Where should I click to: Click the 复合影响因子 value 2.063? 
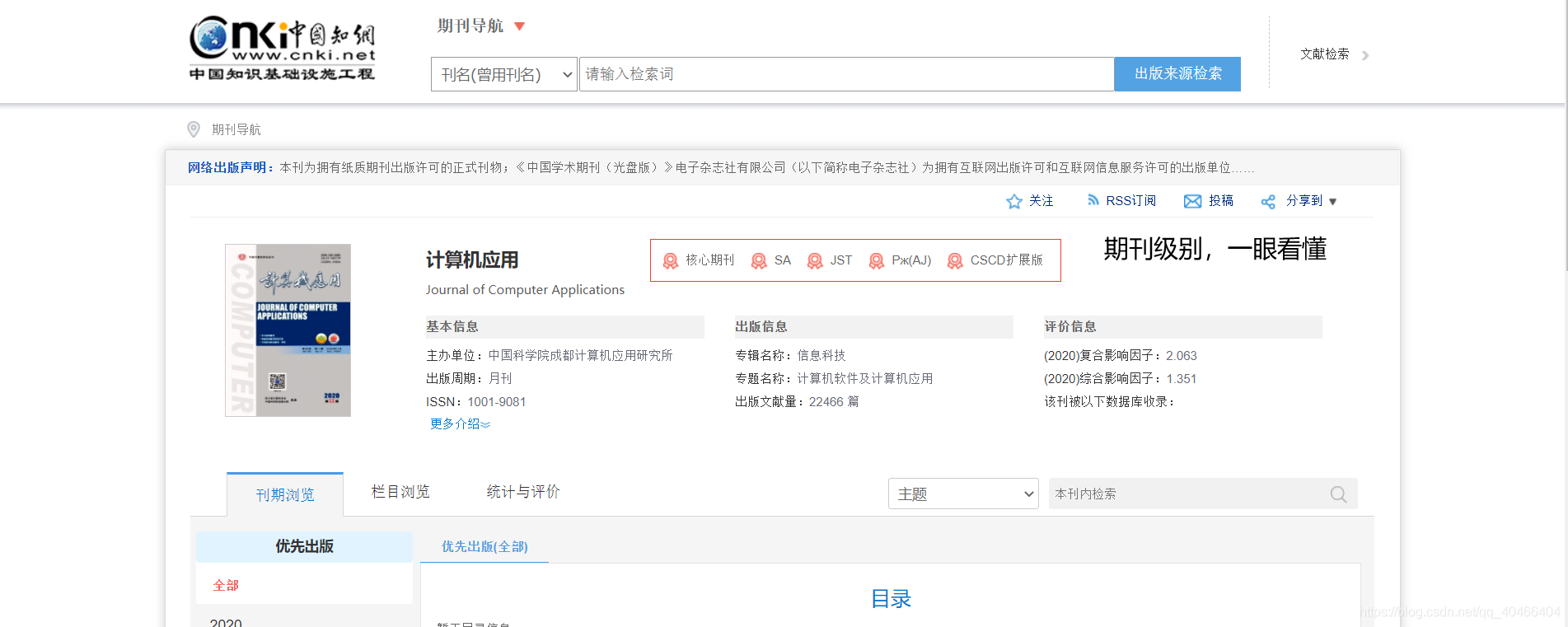pyautogui.click(x=1182, y=356)
